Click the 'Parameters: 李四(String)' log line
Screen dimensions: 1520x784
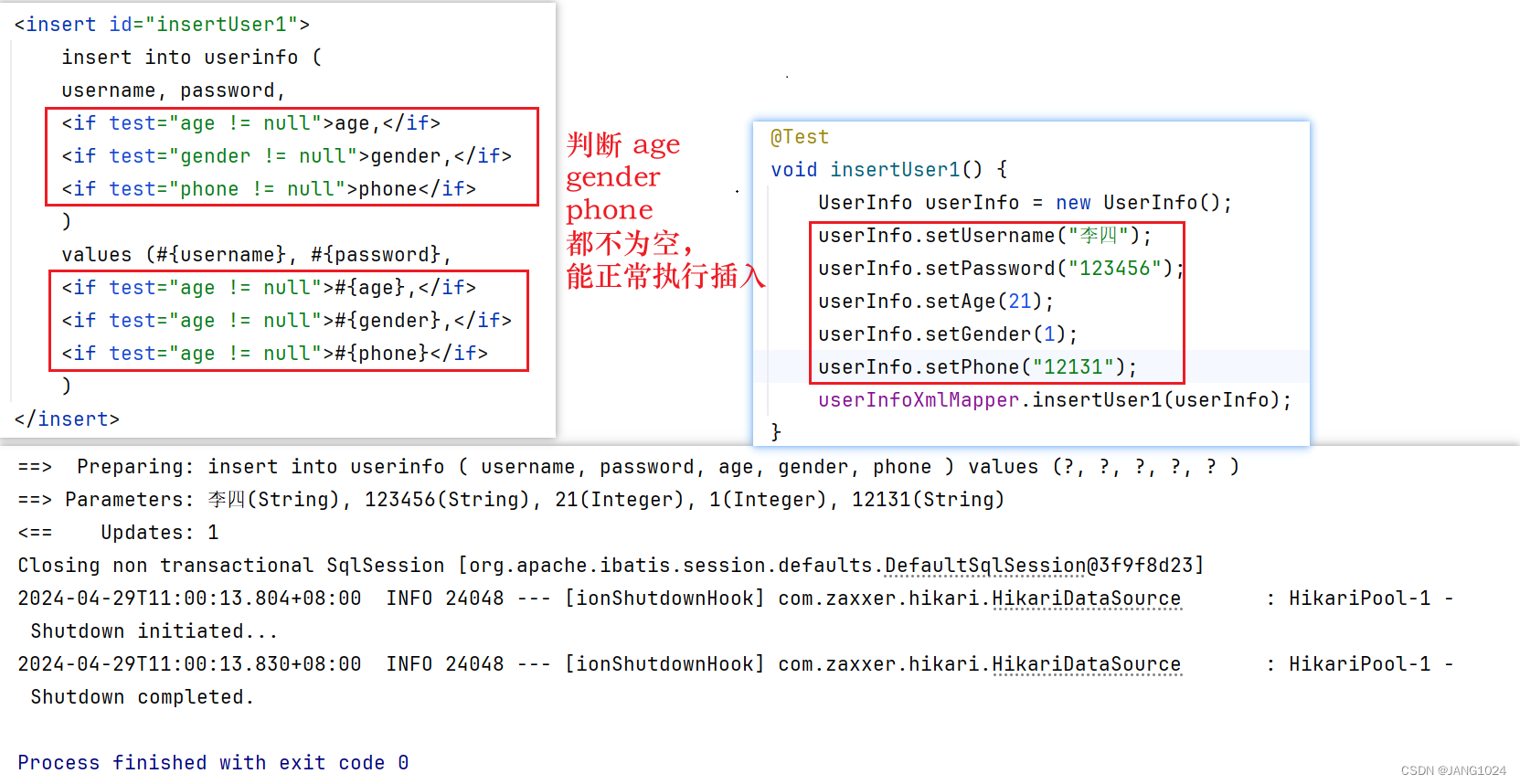point(511,500)
